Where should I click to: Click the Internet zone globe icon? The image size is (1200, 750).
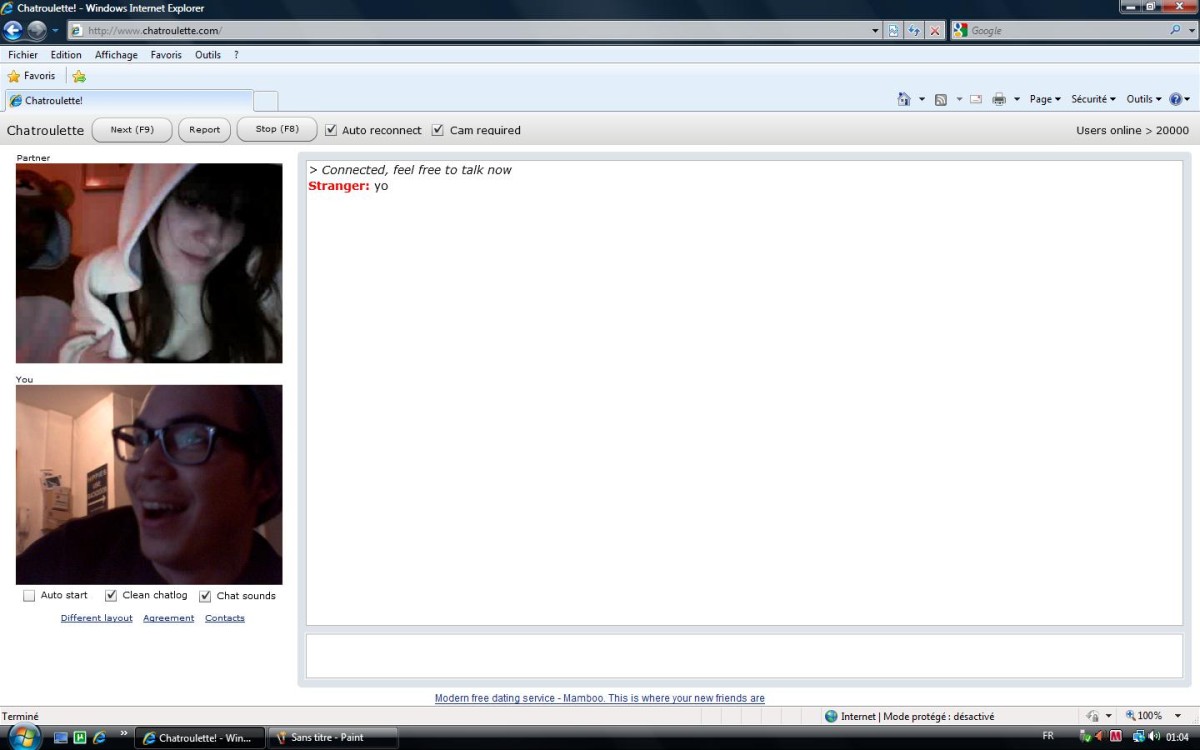pyautogui.click(x=831, y=716)
